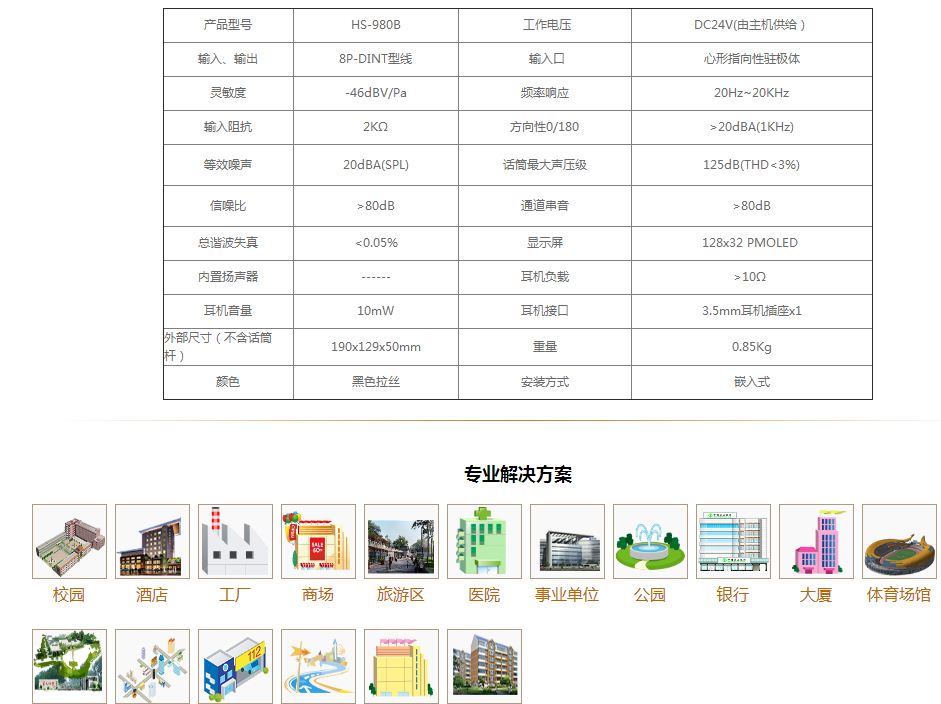Open the 体育场馆 stadium icon
This screenshot has width=941, height=704.
click(899, 541)
